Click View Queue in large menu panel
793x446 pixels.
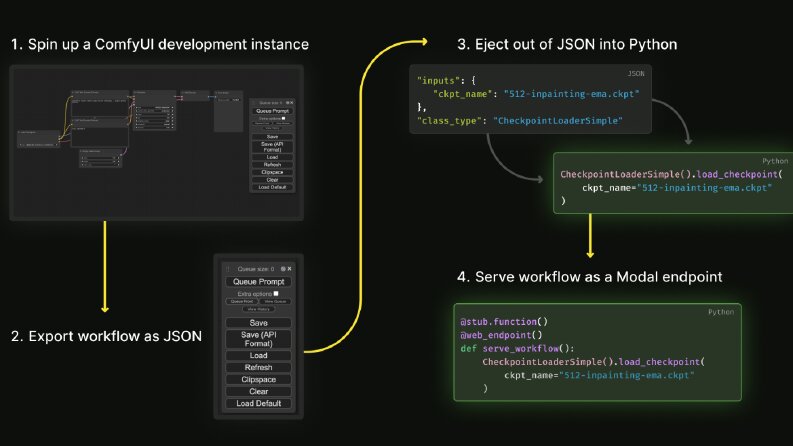[275, 301]
